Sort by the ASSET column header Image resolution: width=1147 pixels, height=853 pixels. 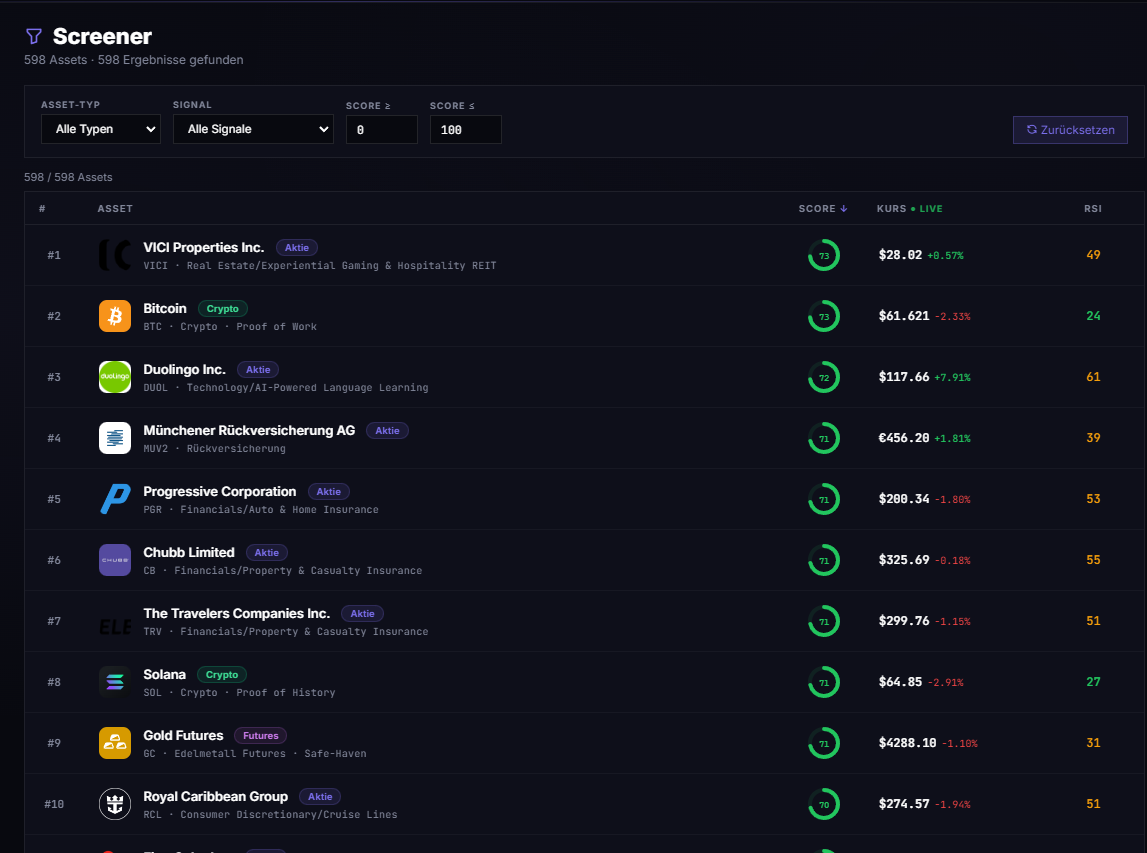coord(115,208)
